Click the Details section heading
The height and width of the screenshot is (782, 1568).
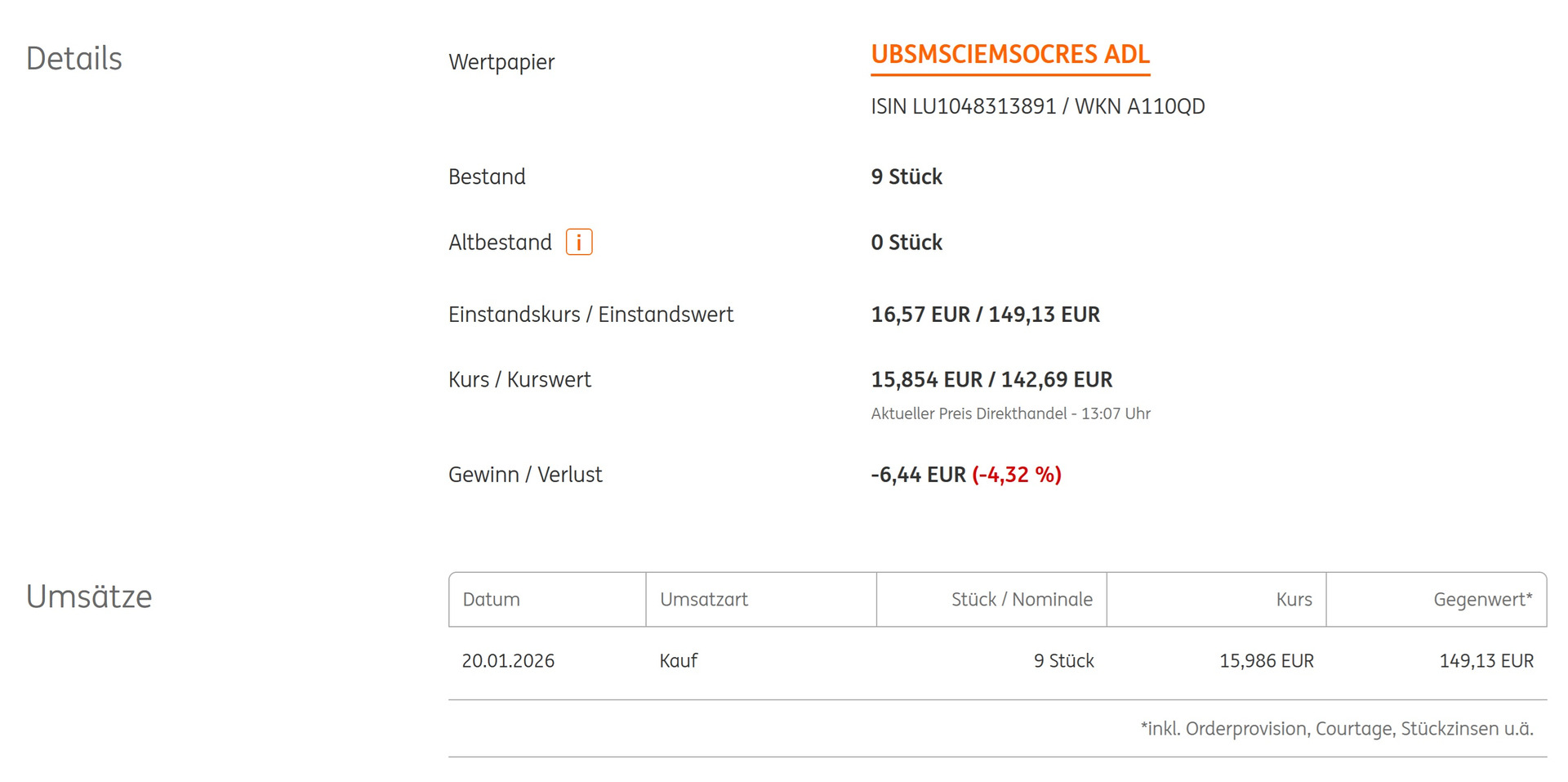tap(74, 59)
